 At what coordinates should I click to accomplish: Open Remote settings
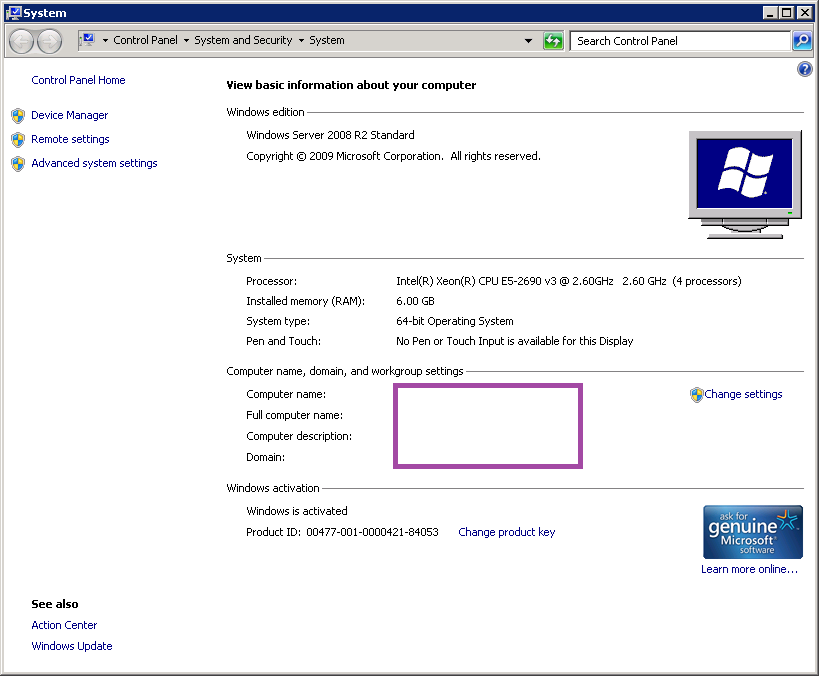pyautogui.click(x=70, y=139)
